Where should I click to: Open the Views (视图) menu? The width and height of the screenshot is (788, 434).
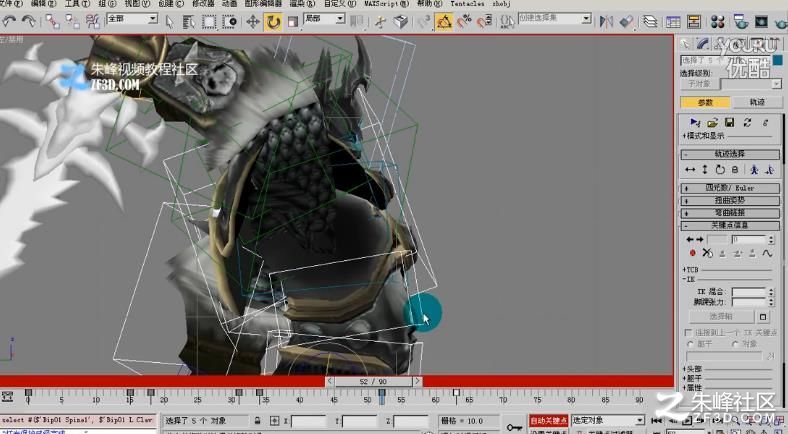pos(137,4)
